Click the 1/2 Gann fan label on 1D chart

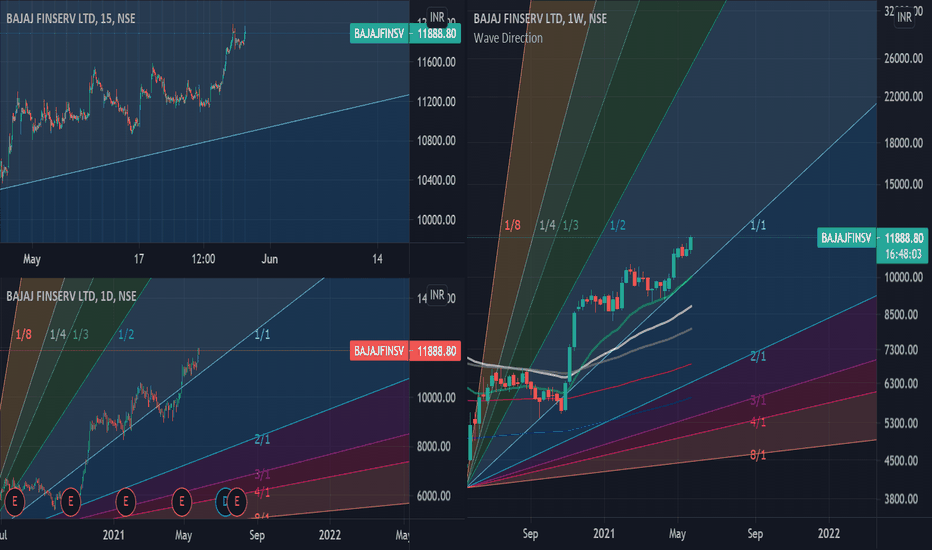pos(126,335)
